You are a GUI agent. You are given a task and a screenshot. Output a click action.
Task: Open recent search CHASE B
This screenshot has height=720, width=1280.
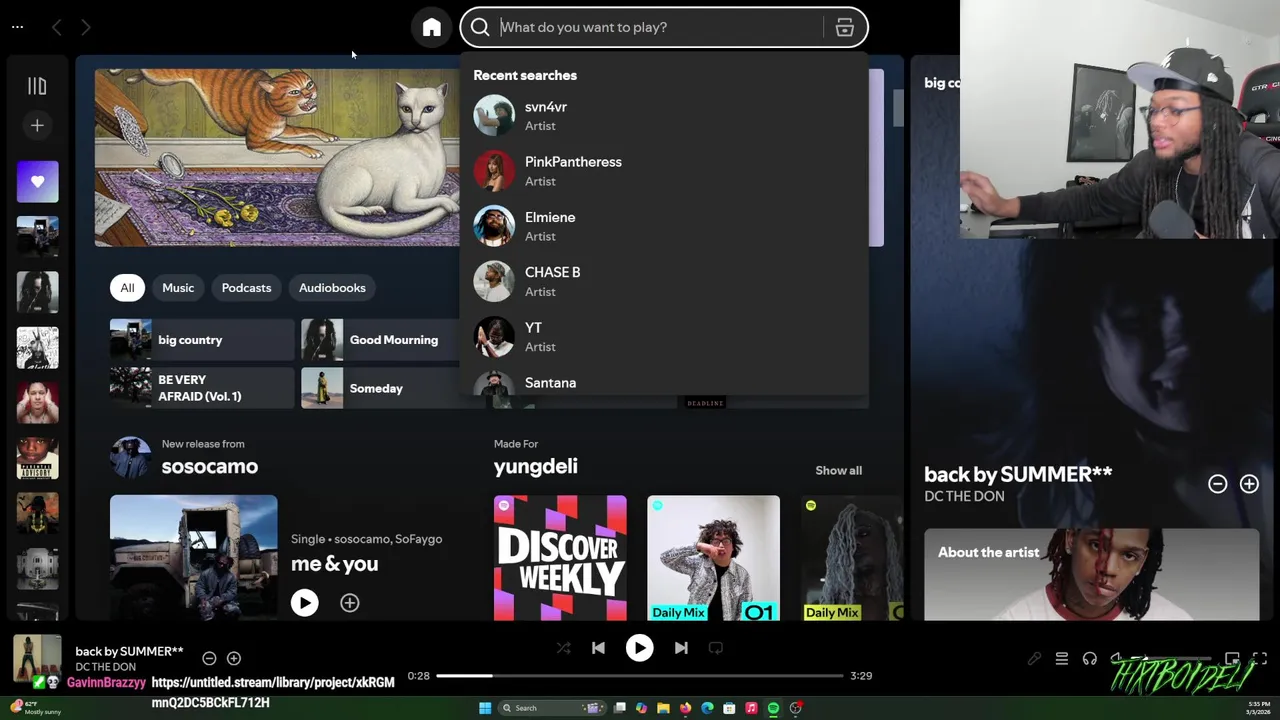[x=664, y=281]
